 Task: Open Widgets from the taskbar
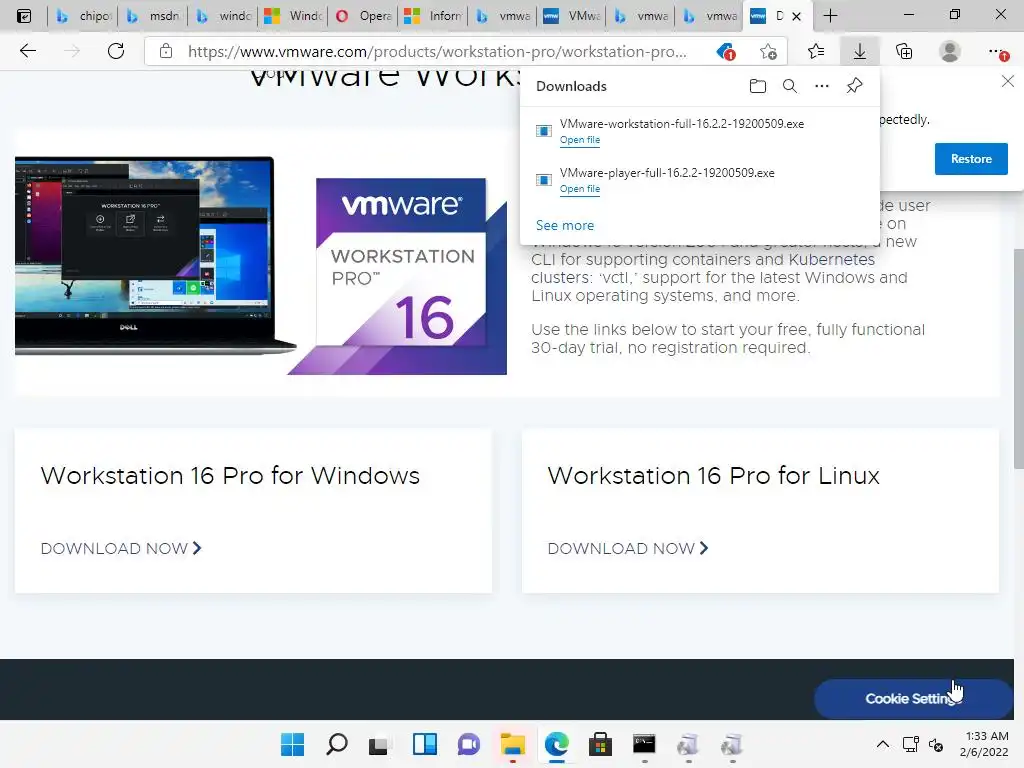(x=424, y=744)
